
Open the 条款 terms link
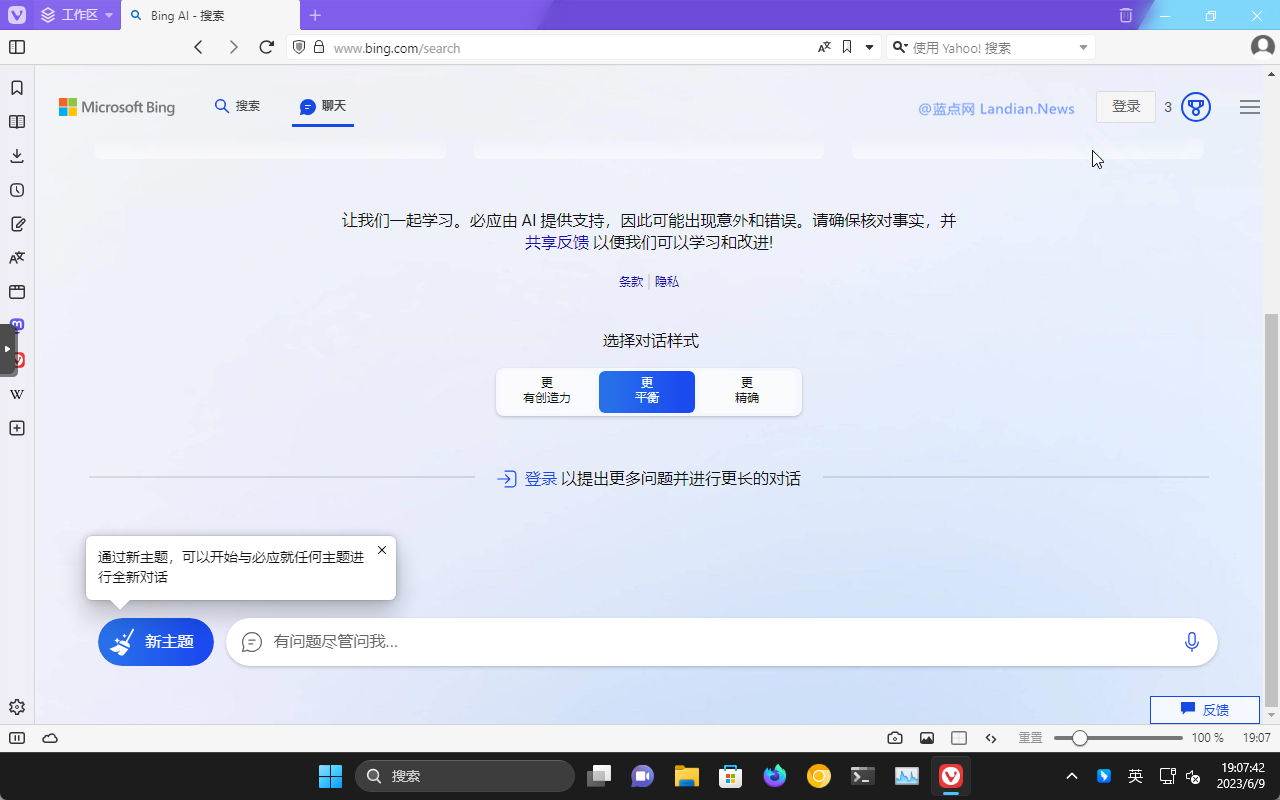tap(631, 282)
